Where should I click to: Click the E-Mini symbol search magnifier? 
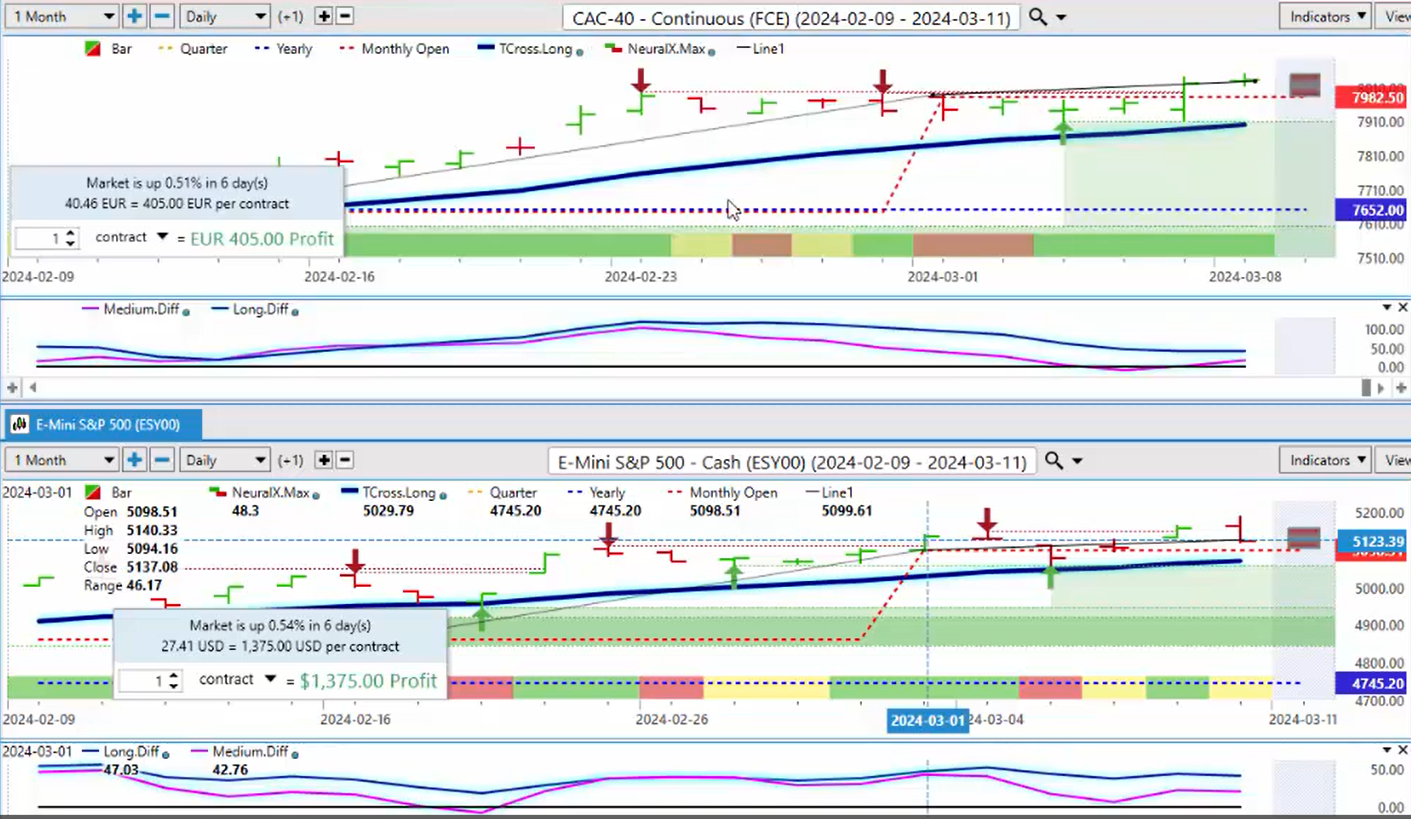[x=1054, y=461]
